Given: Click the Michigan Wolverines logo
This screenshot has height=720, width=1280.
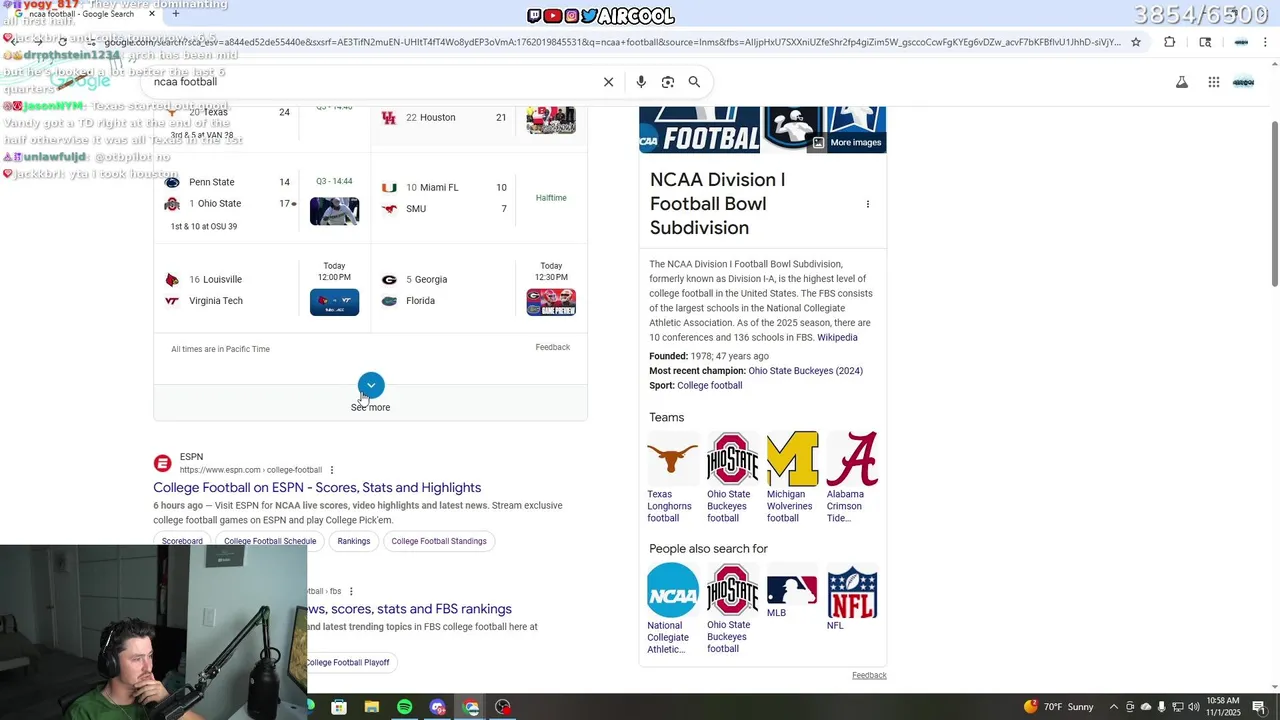Looking at the screenshot, I should click(x=792, y=459).
